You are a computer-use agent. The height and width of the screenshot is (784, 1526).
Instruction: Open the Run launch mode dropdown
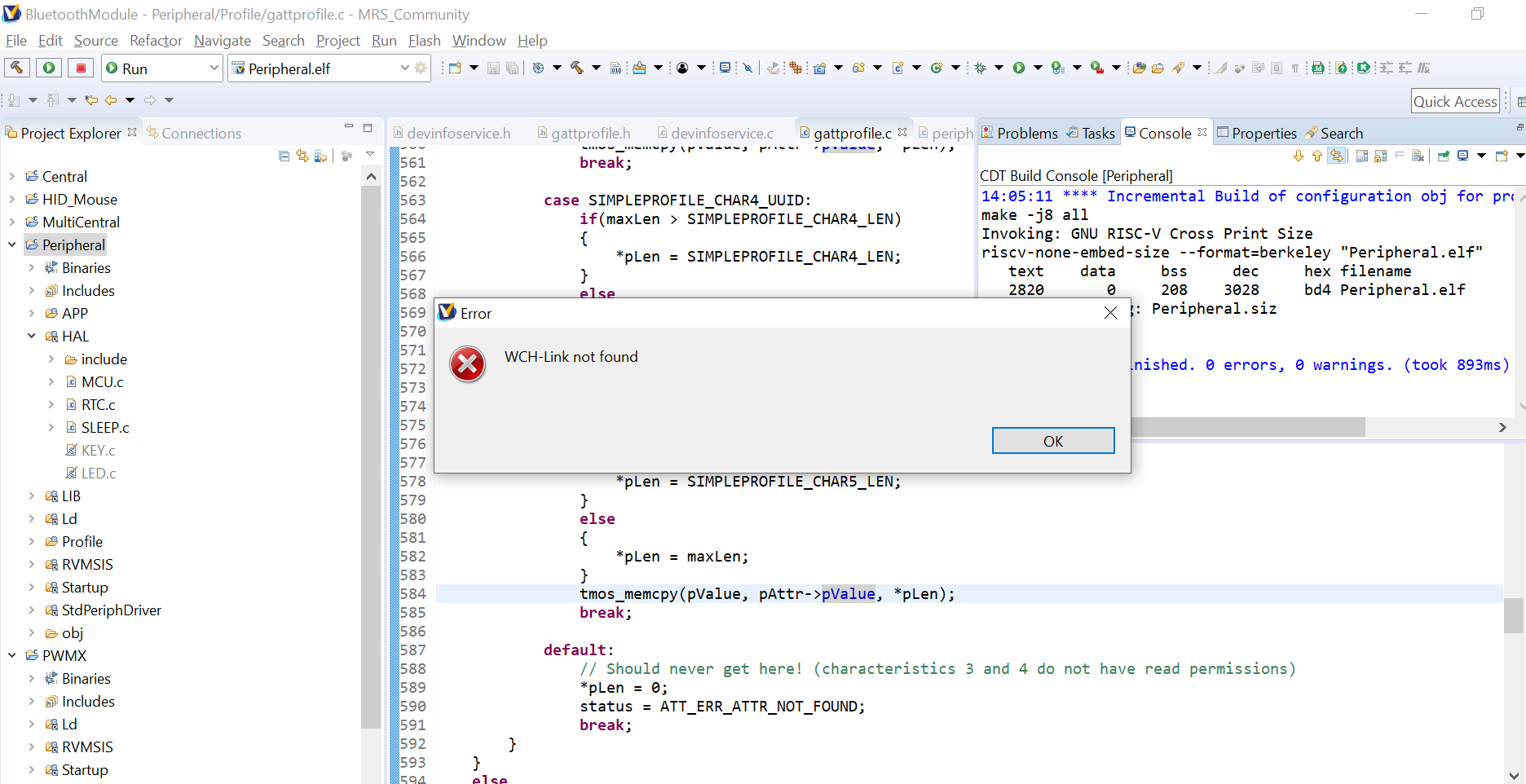coord(214,68)
